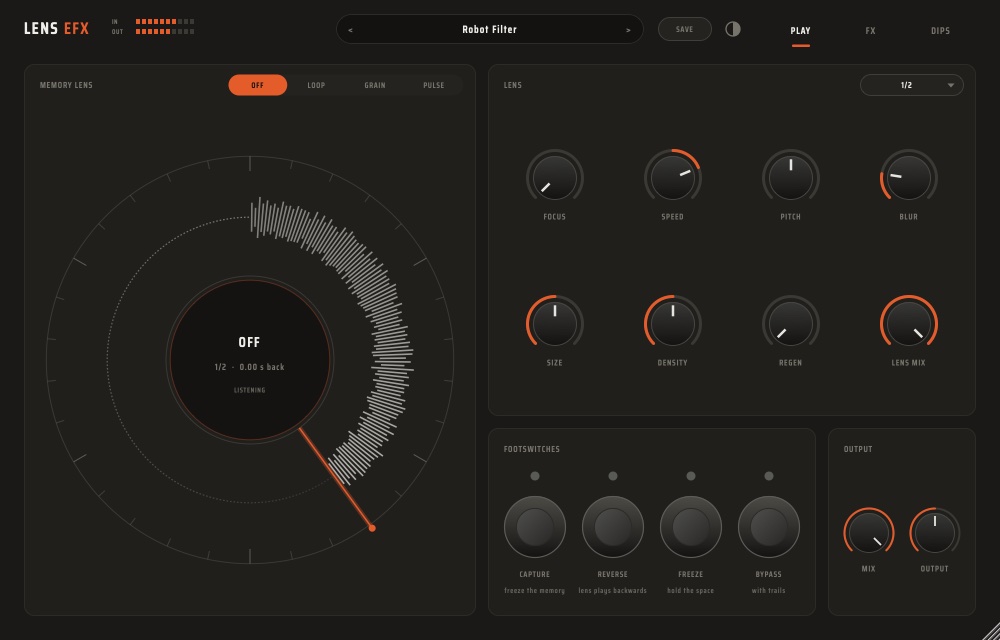This screenshot has width=1000, height=640.
Task: Click the BLUR knob
Action: tap(909, 178)
